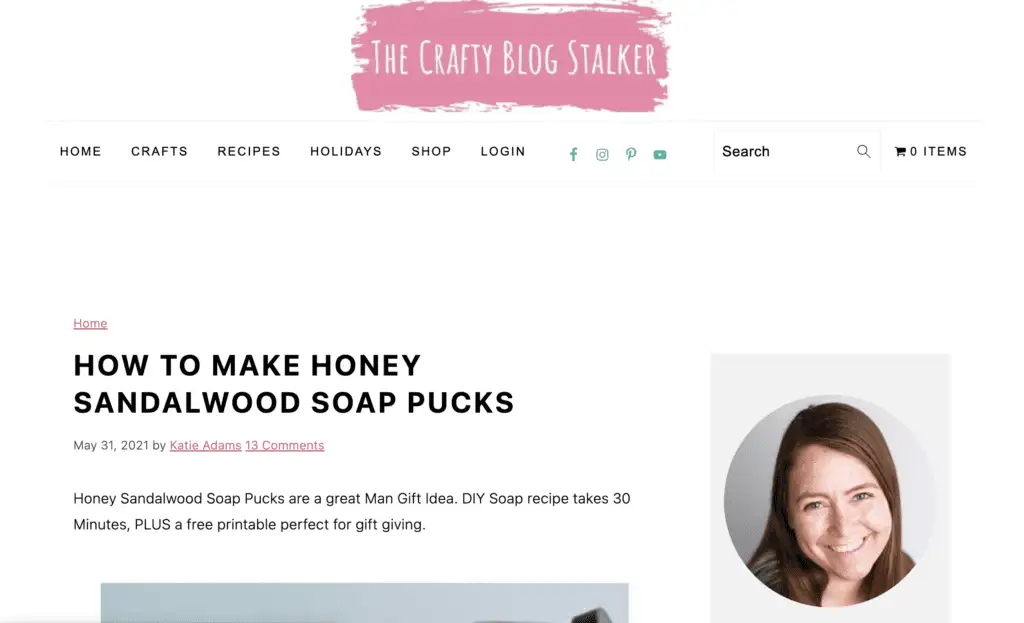Image resolution: width=1024 pixels, height=623 pixels.
Task: Jump to the 13 Comments link
Action: [285, 445]
